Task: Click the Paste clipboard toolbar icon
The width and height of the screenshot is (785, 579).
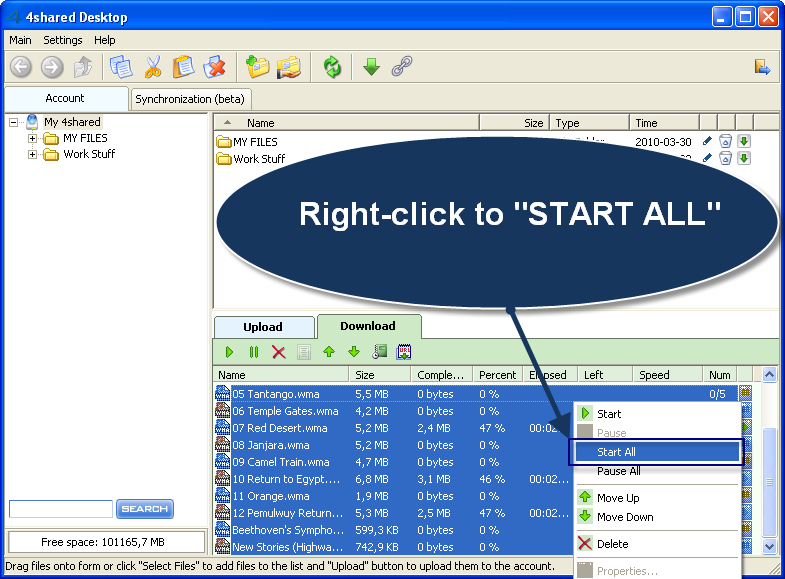Action: tap(184, 67)
